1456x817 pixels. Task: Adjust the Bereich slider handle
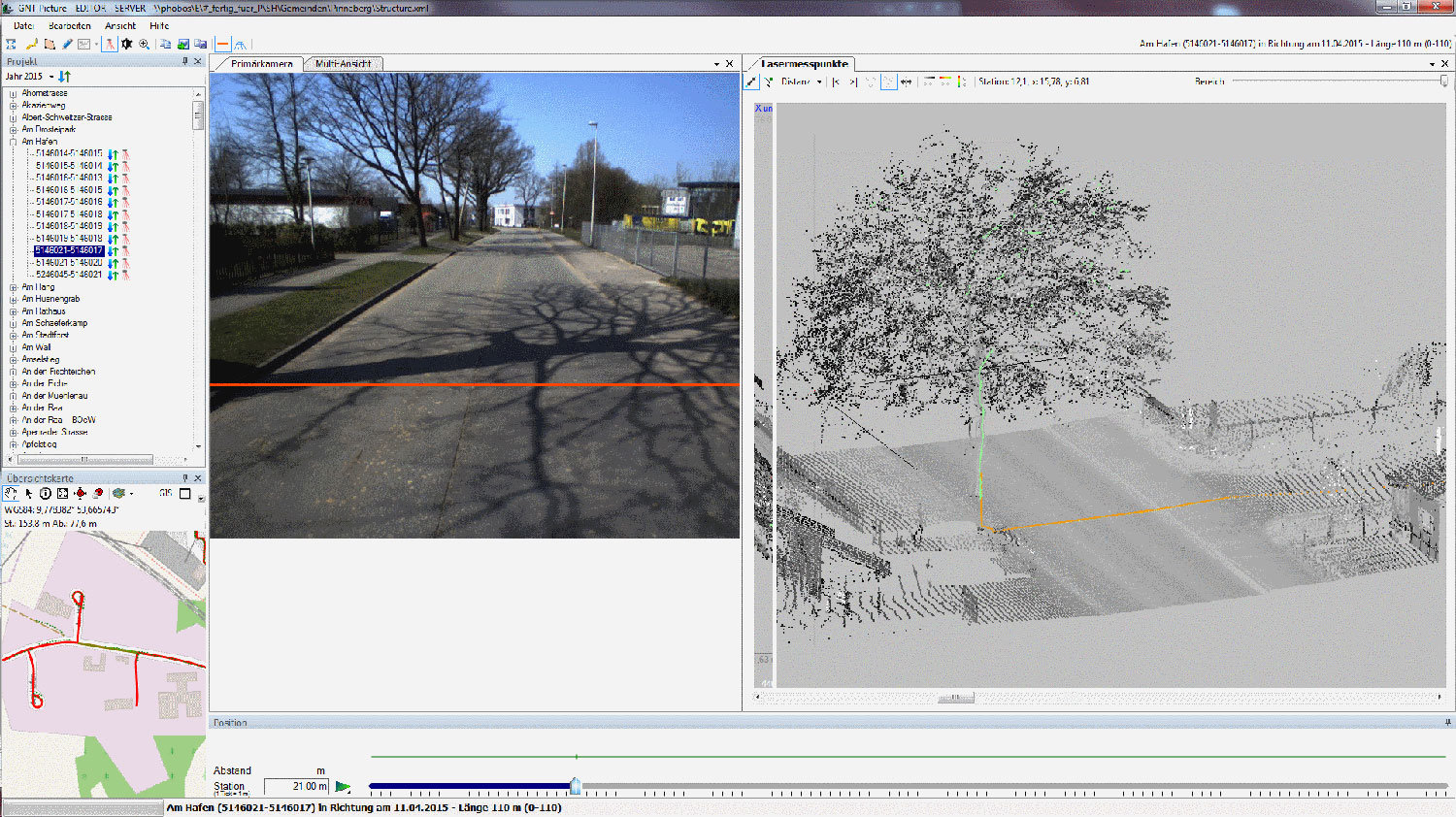(1444, 82)
